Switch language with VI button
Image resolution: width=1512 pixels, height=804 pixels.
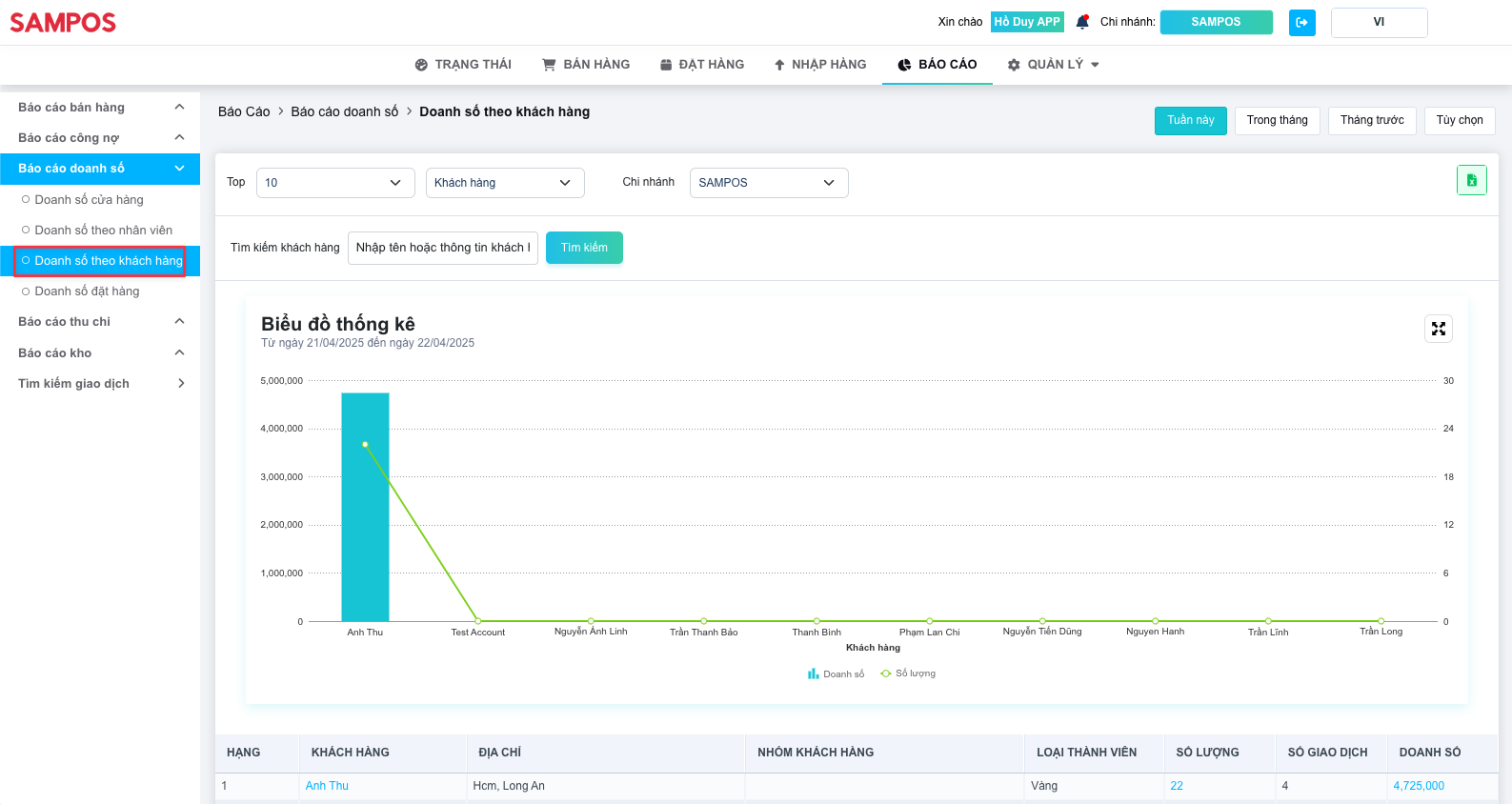1379,22
